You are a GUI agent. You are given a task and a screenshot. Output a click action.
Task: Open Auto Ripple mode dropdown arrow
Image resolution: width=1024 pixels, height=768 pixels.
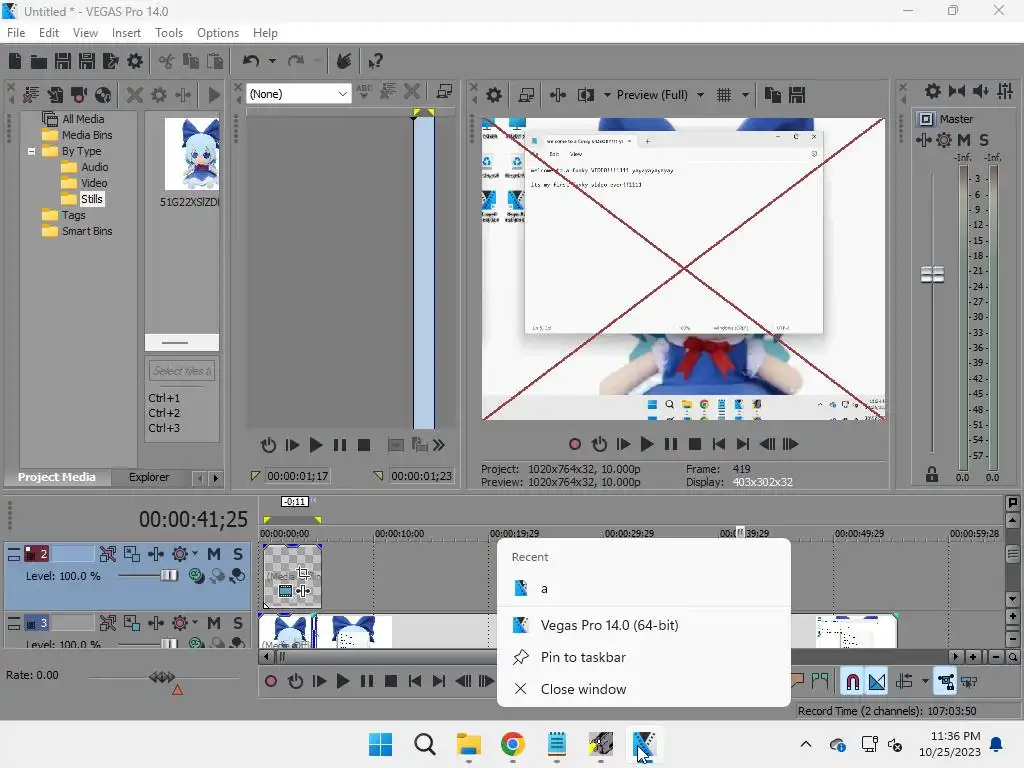[x=925, y=682]
